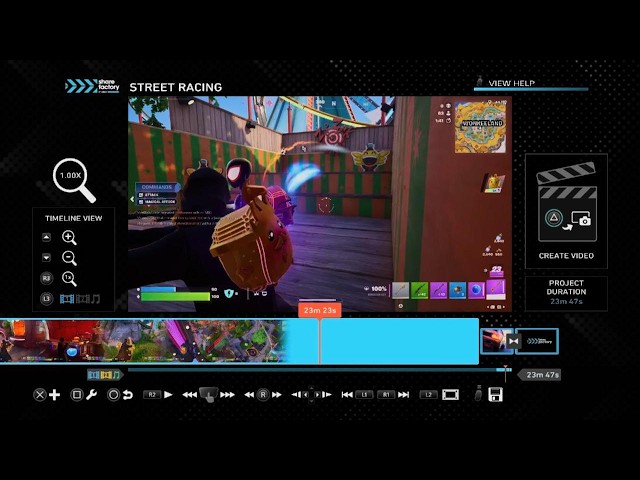Click the L2 button label

point(429,395)
